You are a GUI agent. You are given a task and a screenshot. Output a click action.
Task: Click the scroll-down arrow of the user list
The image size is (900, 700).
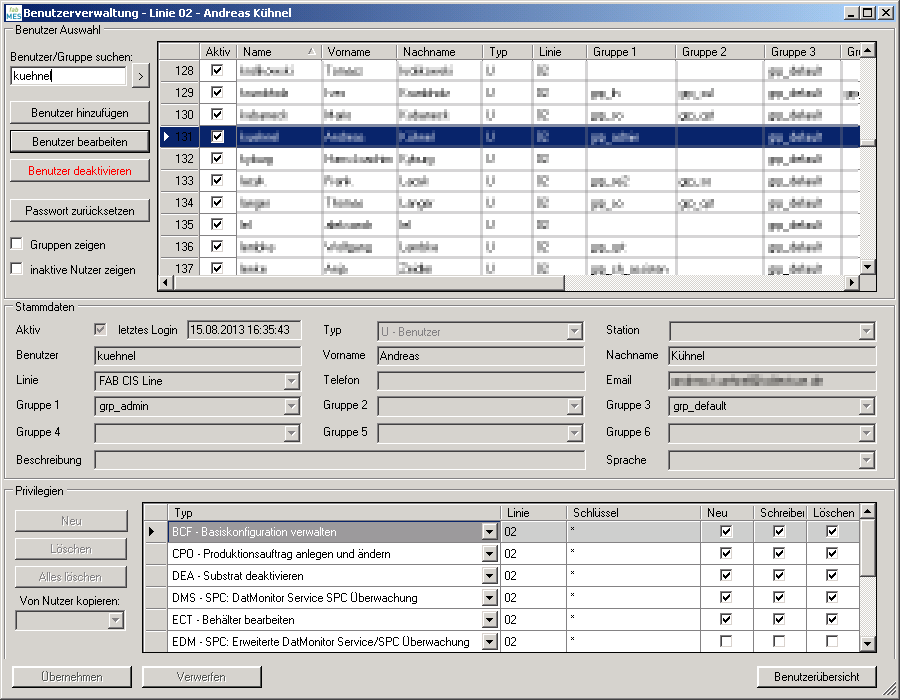pyautogui.click(x=868, y=266)
